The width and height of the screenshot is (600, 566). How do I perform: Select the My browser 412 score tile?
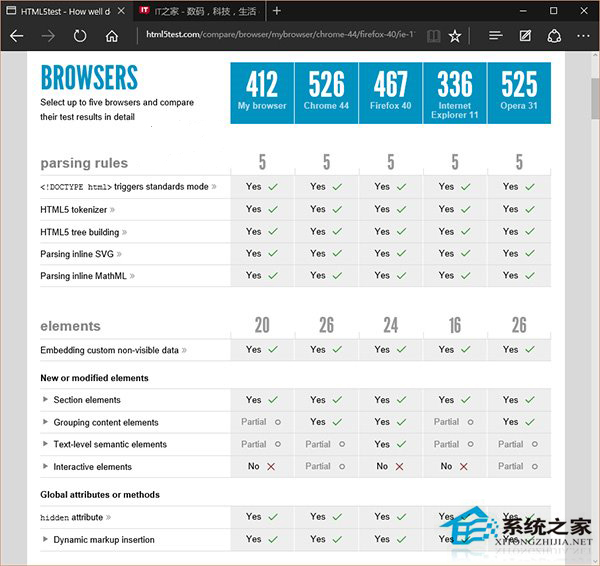pyautogui.click(x=262, y=93)
